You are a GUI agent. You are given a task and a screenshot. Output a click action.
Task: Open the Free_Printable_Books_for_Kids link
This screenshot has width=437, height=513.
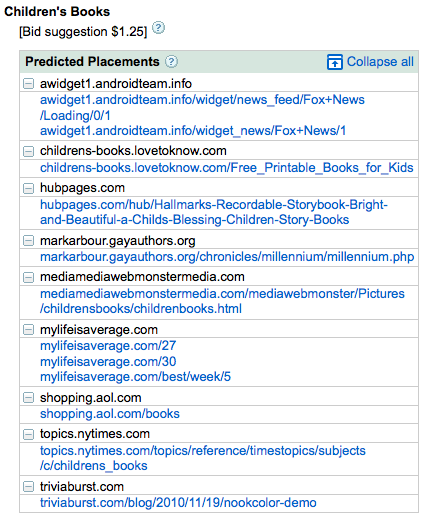(227, 168)
